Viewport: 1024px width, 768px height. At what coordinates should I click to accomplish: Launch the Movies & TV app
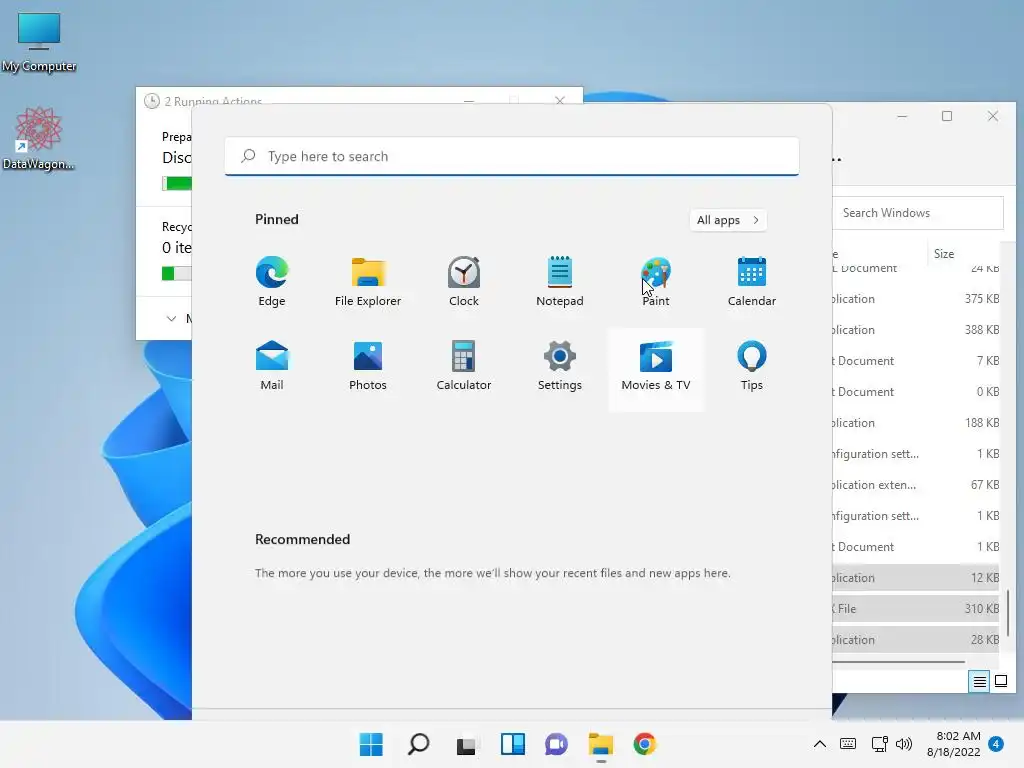(656, 369)
